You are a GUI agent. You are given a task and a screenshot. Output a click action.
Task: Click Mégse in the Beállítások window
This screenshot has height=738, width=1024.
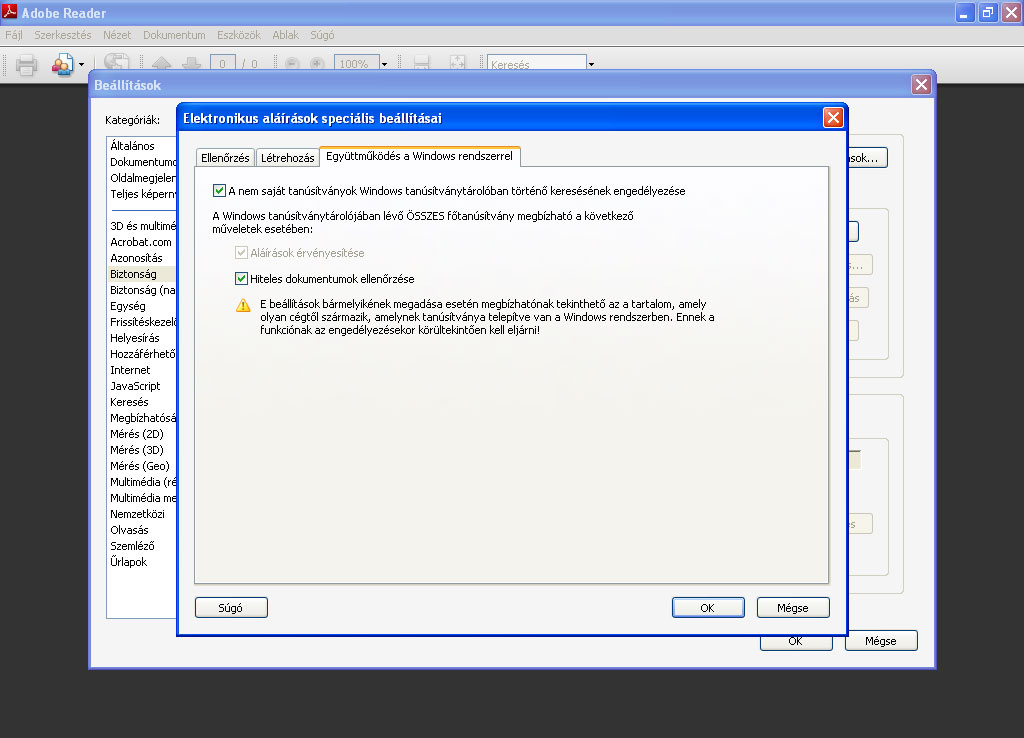coord(881,641)
